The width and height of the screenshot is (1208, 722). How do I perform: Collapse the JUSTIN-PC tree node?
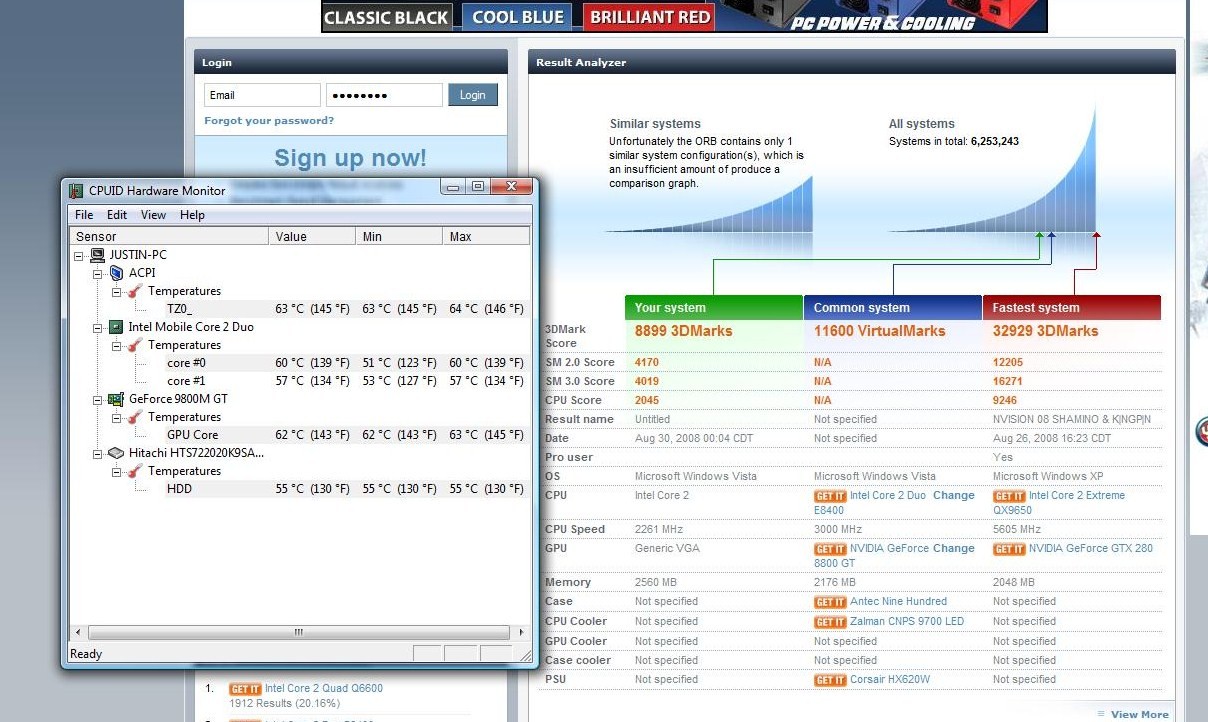click(80, 255)
